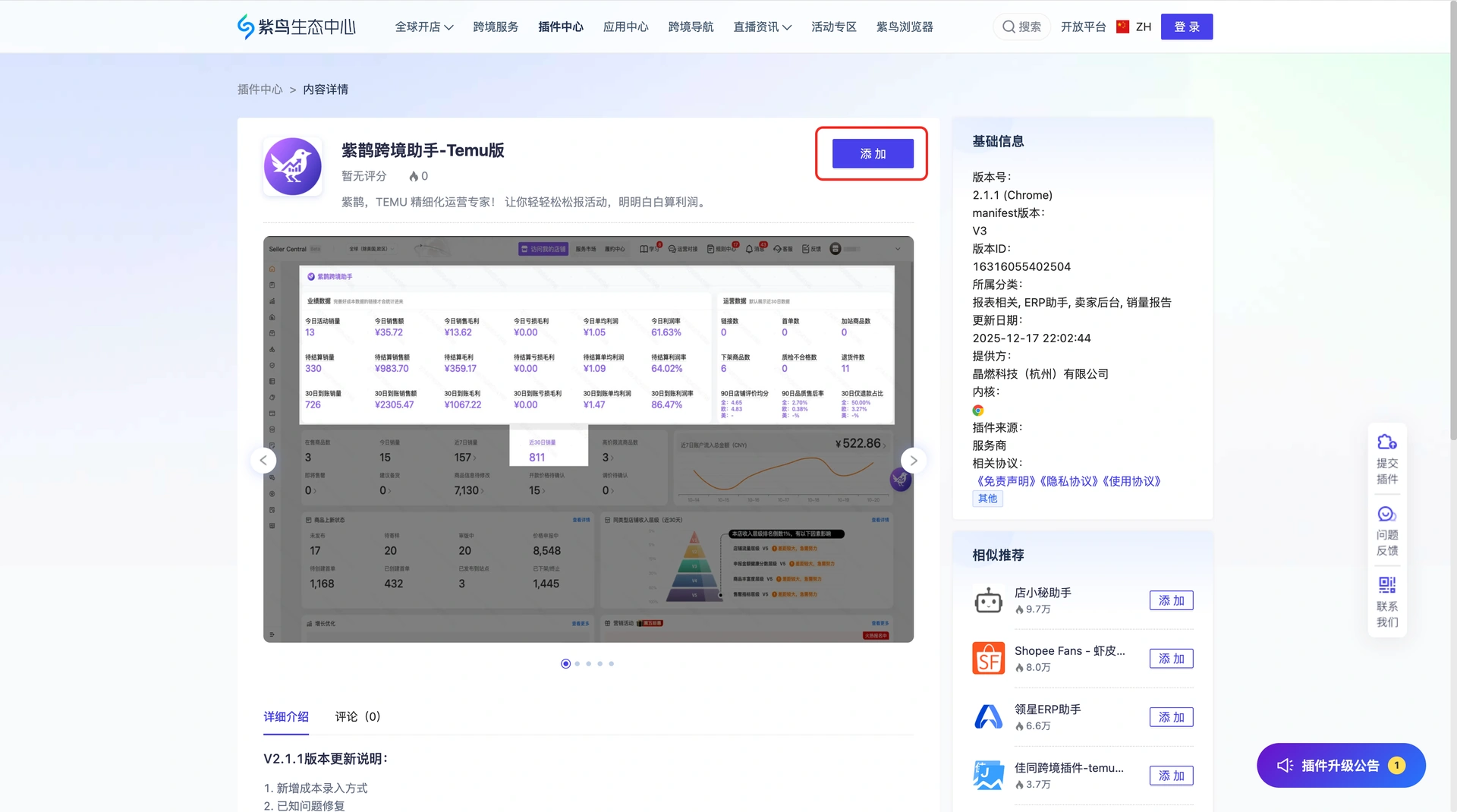Show the next carousel screenshot
This screenshot has width=1457, height=812.
(x=914, y=460)
